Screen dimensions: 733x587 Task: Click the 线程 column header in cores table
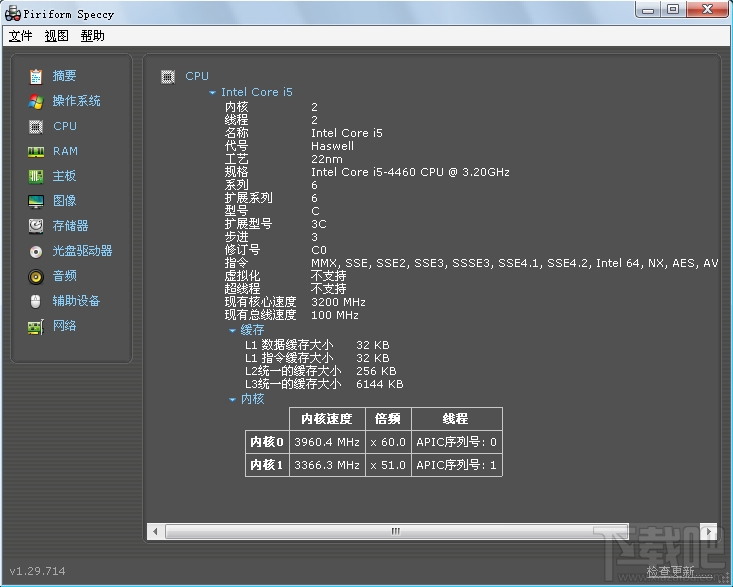(x=457, y=419)
